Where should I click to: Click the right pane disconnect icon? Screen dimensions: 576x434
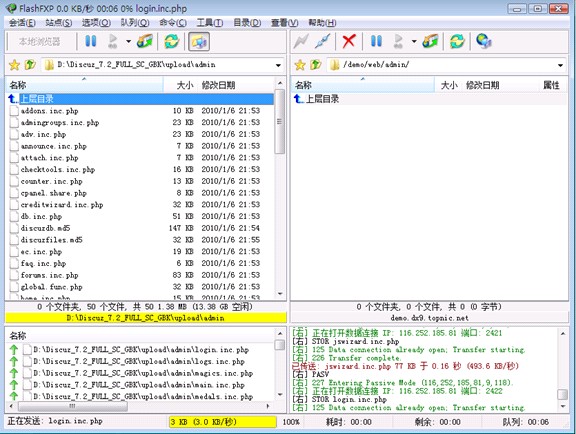[322, 41]
